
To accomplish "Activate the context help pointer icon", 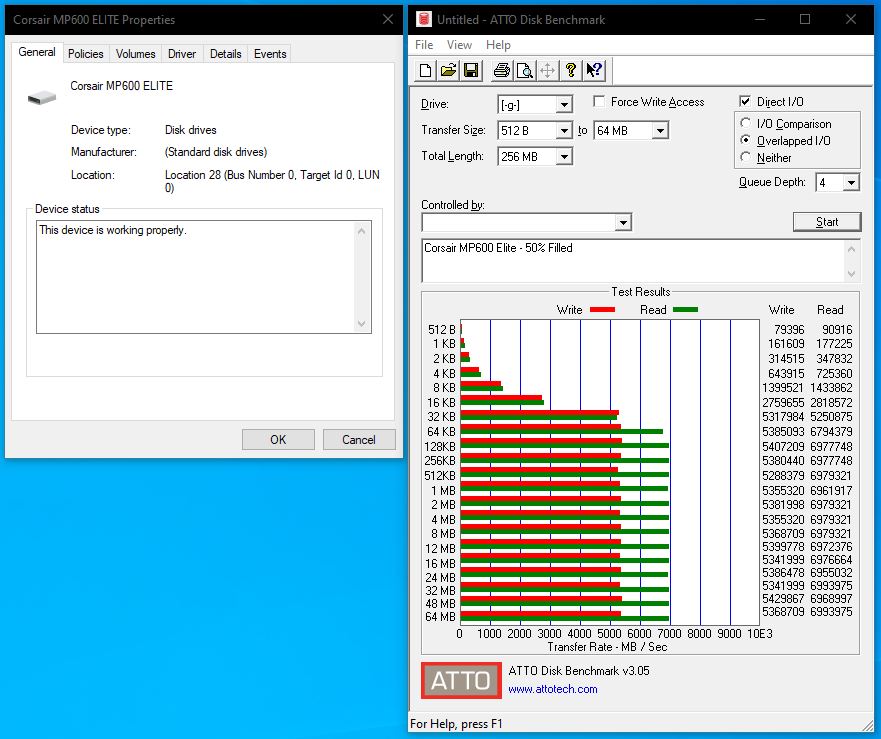I will (x=594, y=70).
